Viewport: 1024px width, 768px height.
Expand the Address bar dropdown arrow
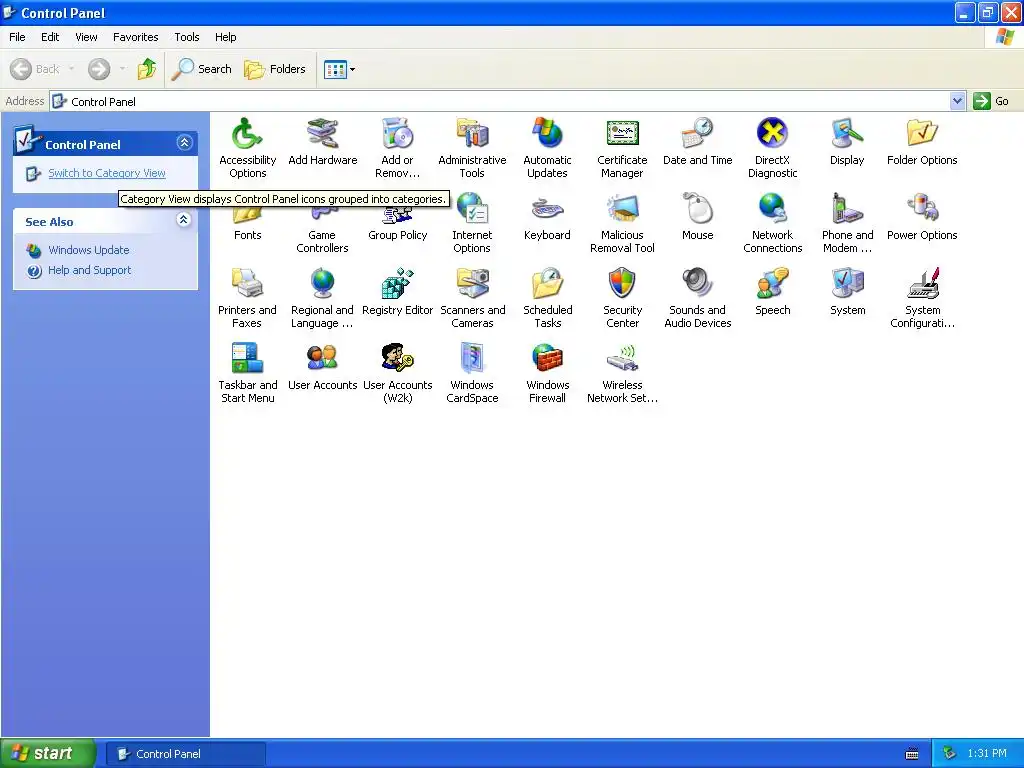957,101
